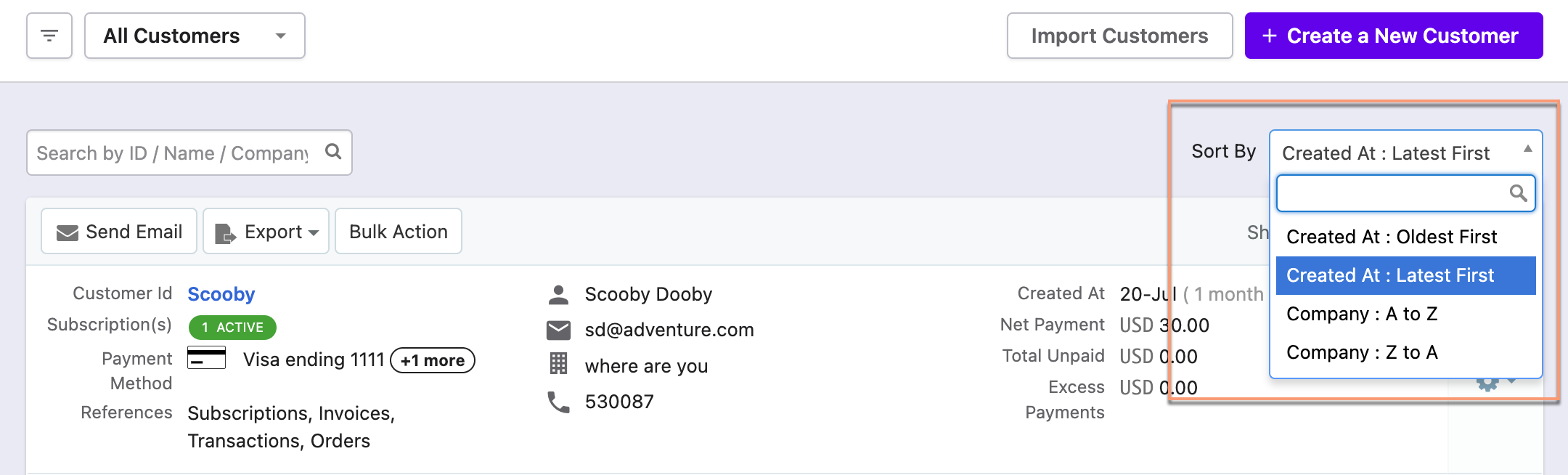Image resolution: width=1568 pixels, height=475 pixels.
Task: Click the person icon next to Scooby Dooby
Action: point(558,294)
